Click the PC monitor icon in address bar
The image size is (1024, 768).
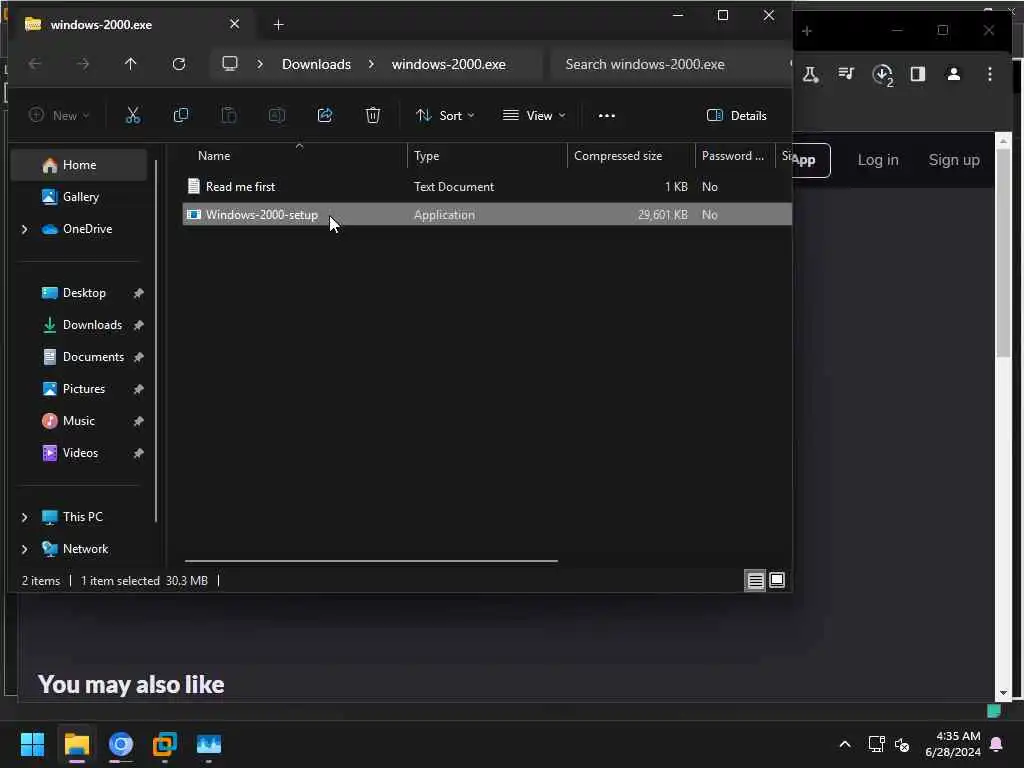(x=230, y=63)
